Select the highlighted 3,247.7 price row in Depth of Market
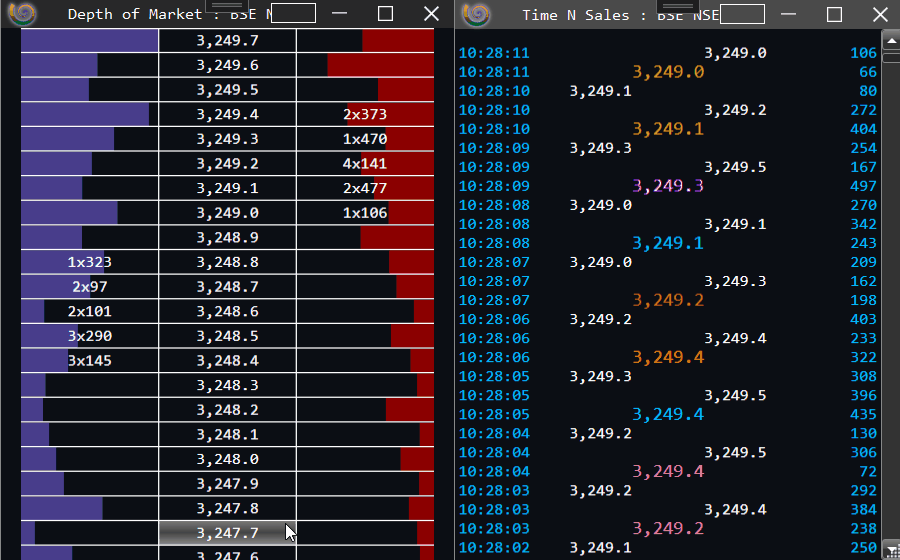900x560 pixels. pos(227,532)
